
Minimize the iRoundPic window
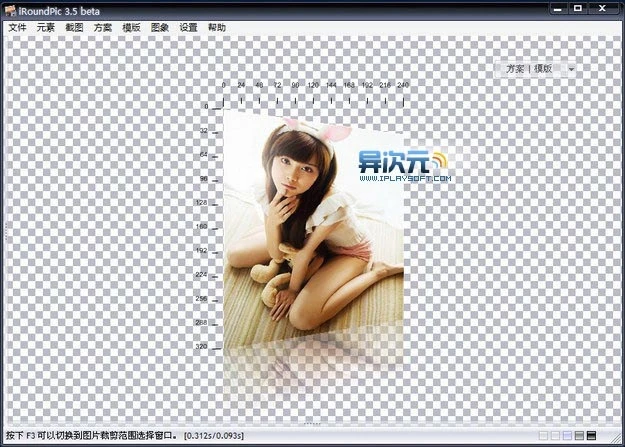tap(558, 9)
